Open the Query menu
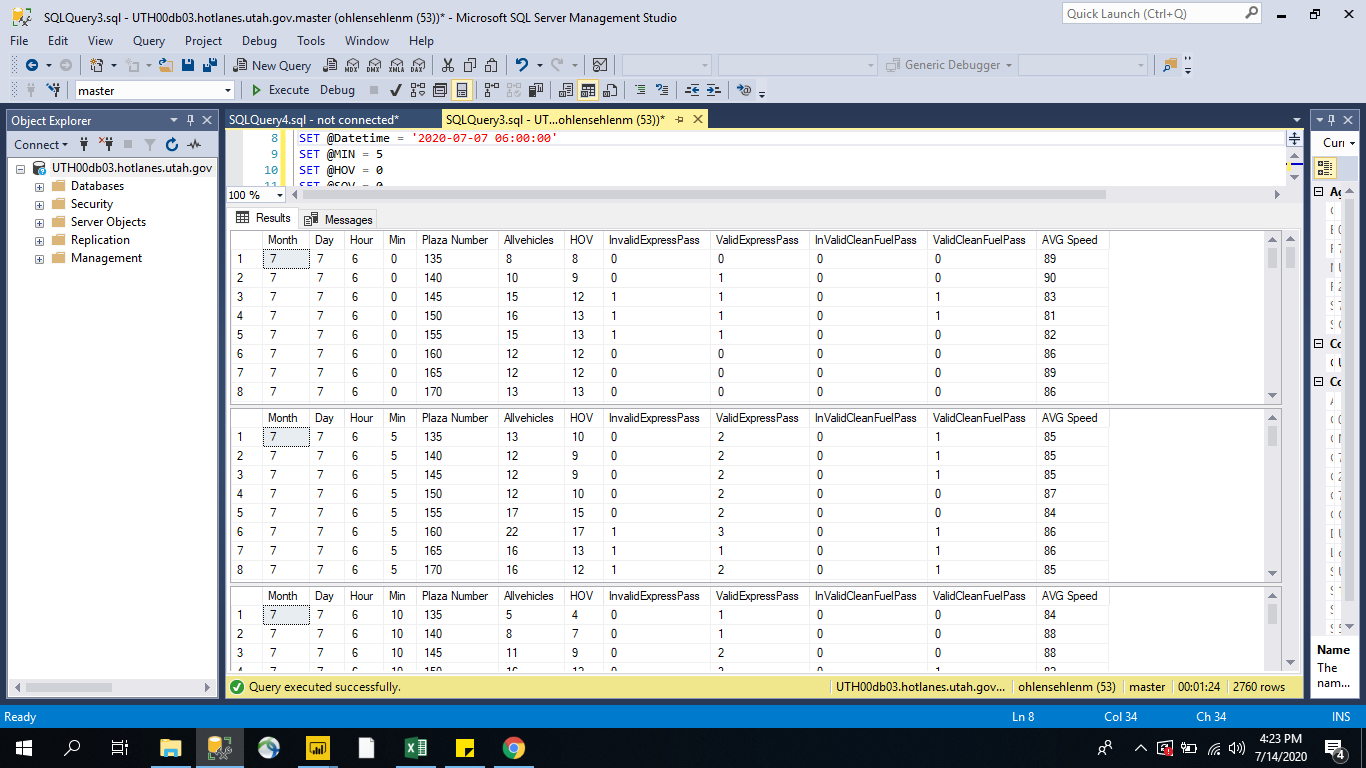 click(149, 41)
